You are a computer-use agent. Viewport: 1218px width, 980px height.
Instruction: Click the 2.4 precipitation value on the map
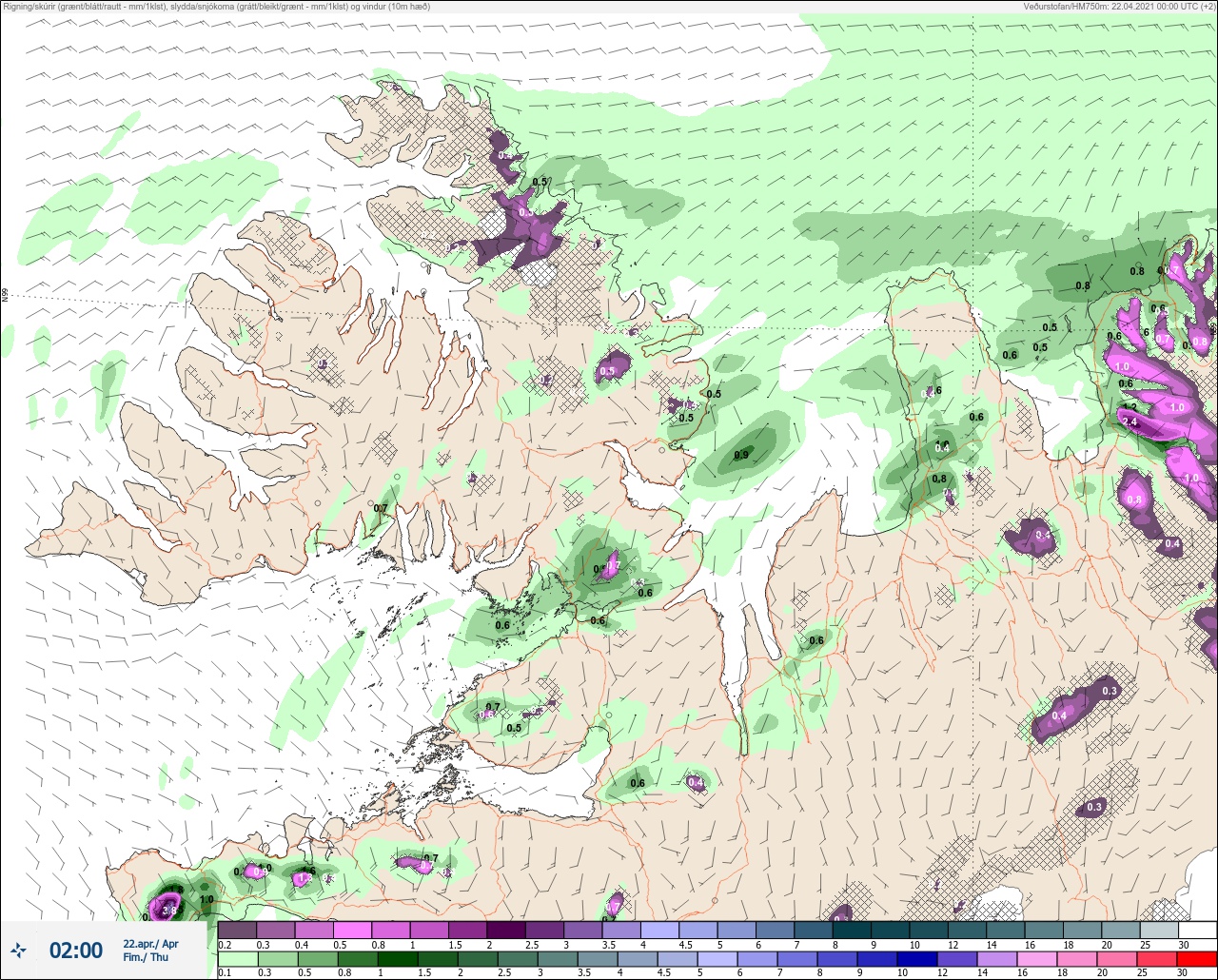coord(1130,421)
